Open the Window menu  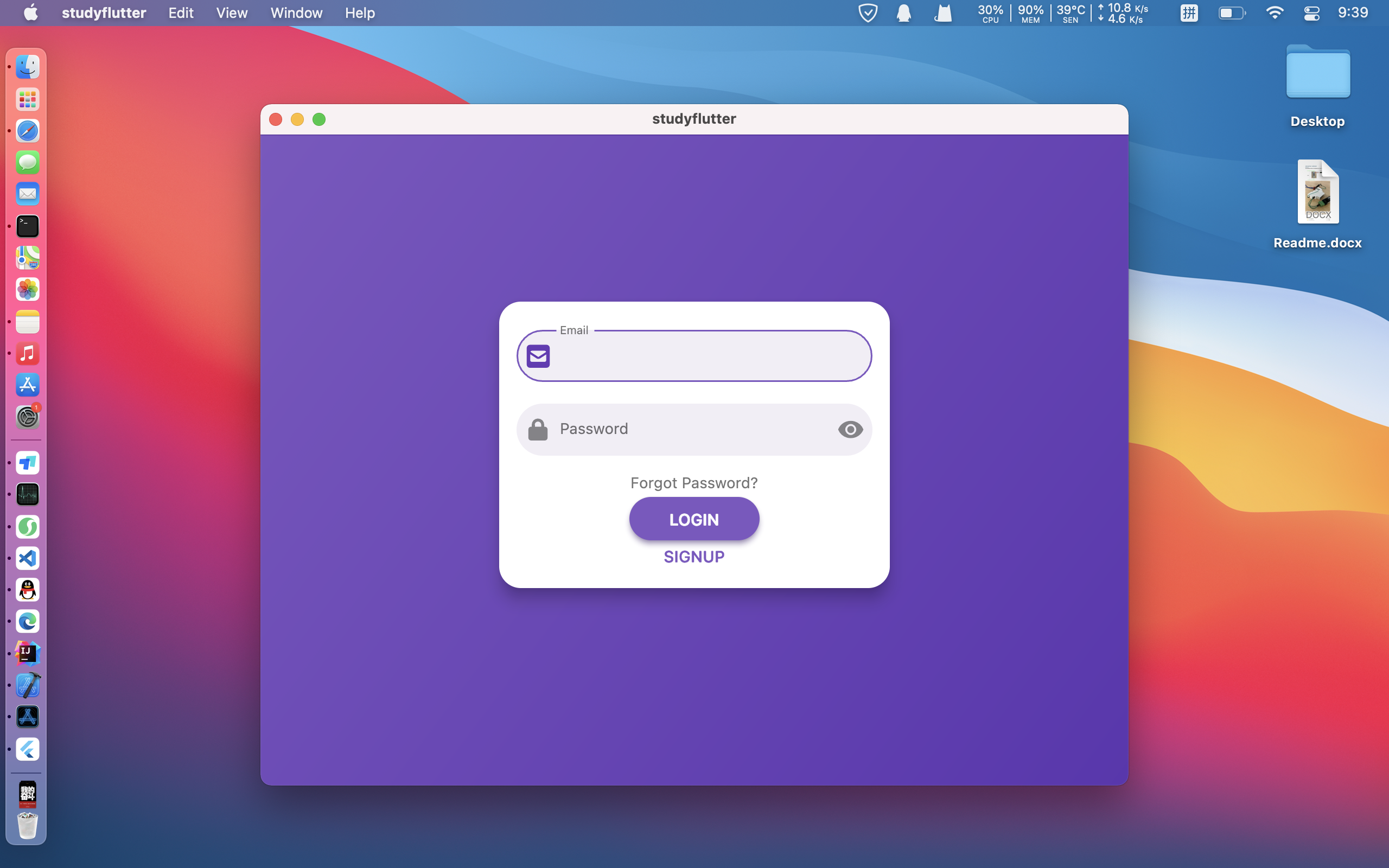(x=296, y=12)
